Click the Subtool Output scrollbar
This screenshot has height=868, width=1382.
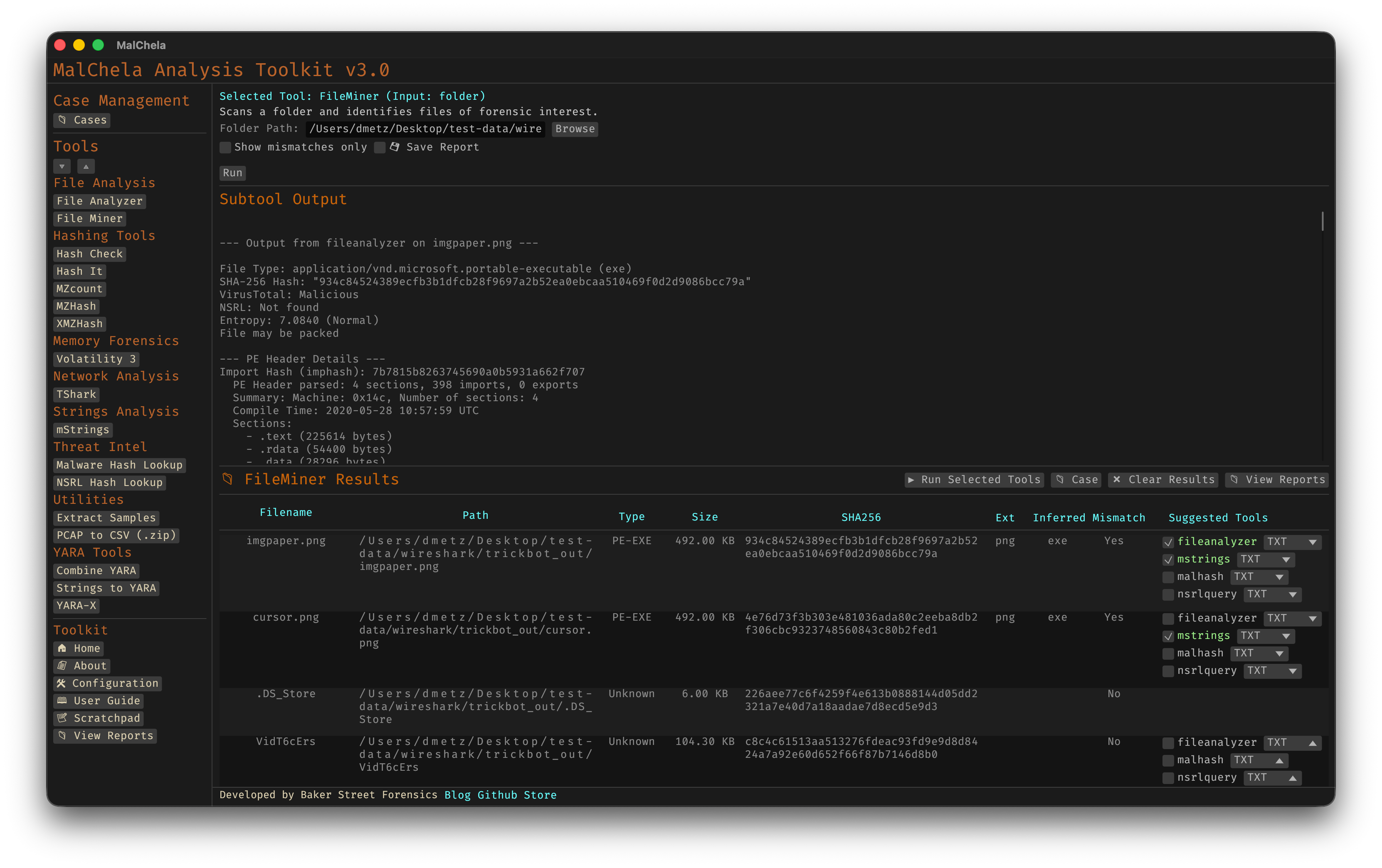(x=1322, y=222)
